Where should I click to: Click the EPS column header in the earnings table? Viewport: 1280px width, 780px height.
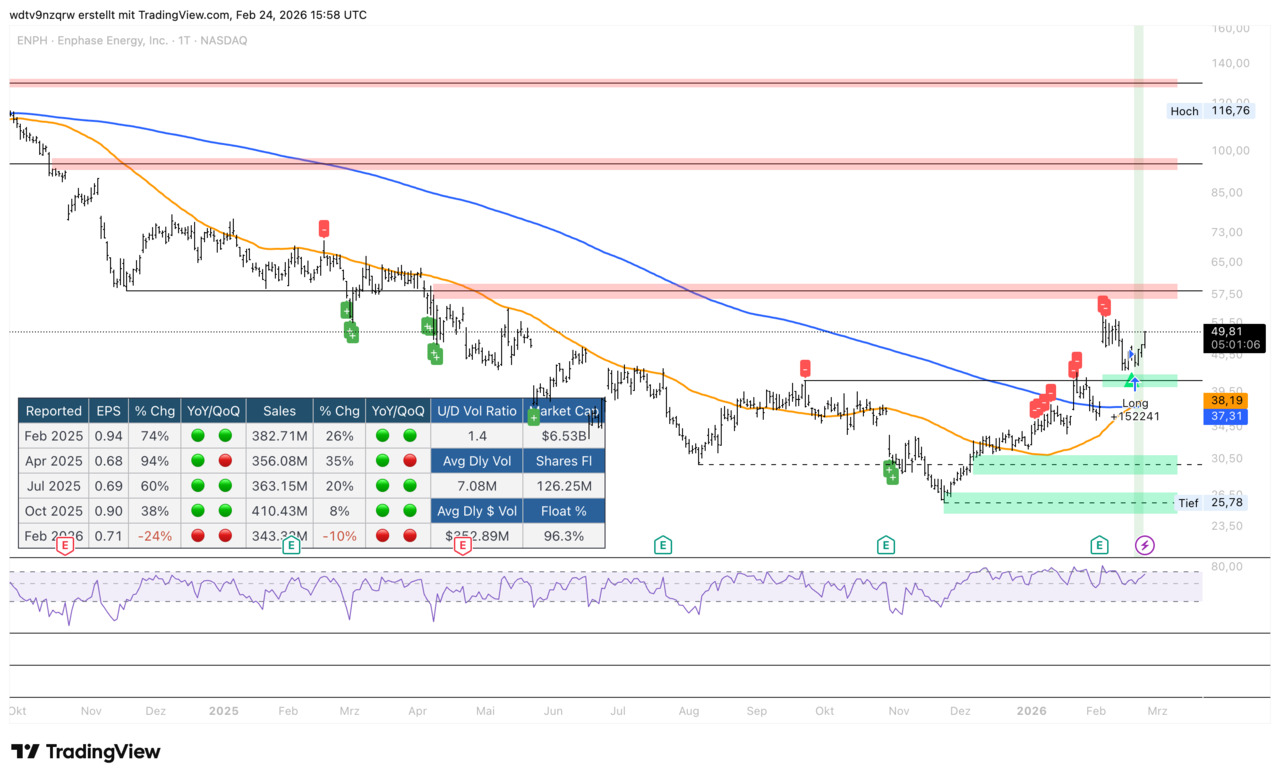109,411
